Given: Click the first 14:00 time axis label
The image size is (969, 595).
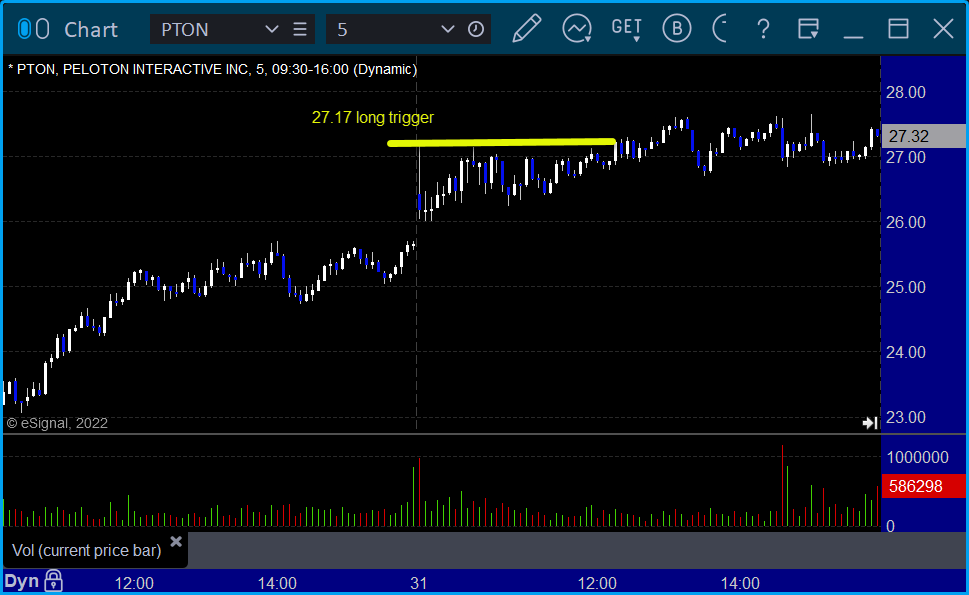Looking at the screenshot, I should pos(277,583).
